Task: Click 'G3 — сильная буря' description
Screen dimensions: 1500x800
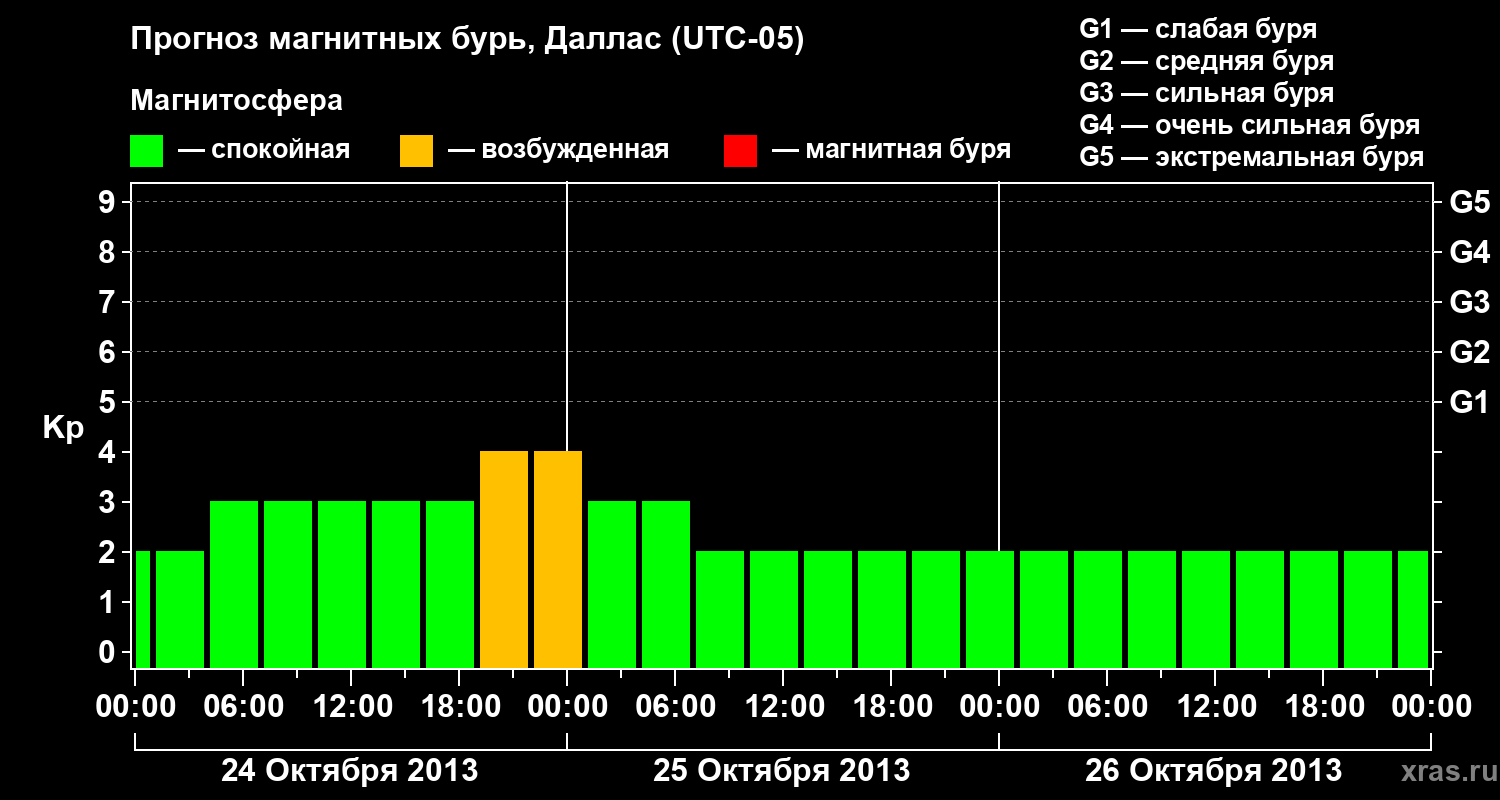Action: pyautogui.click(x=1206, y=93)
